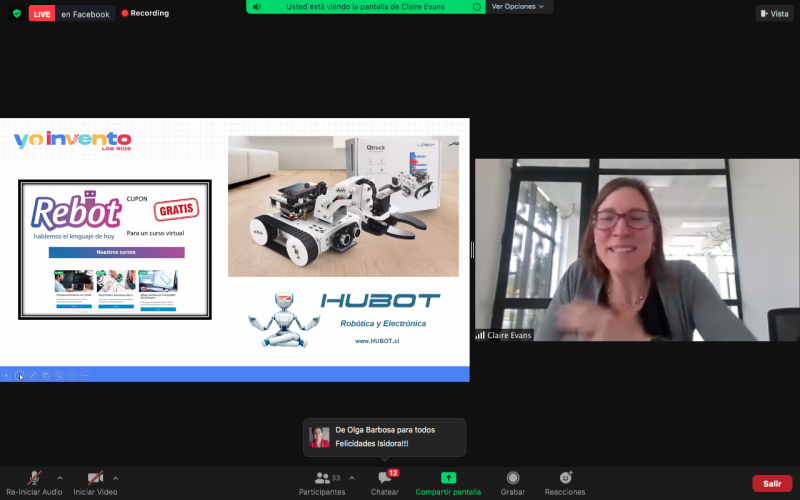Click slide grid overview icon in toolbar
This screenshot has height=500, width=800.
46,376
